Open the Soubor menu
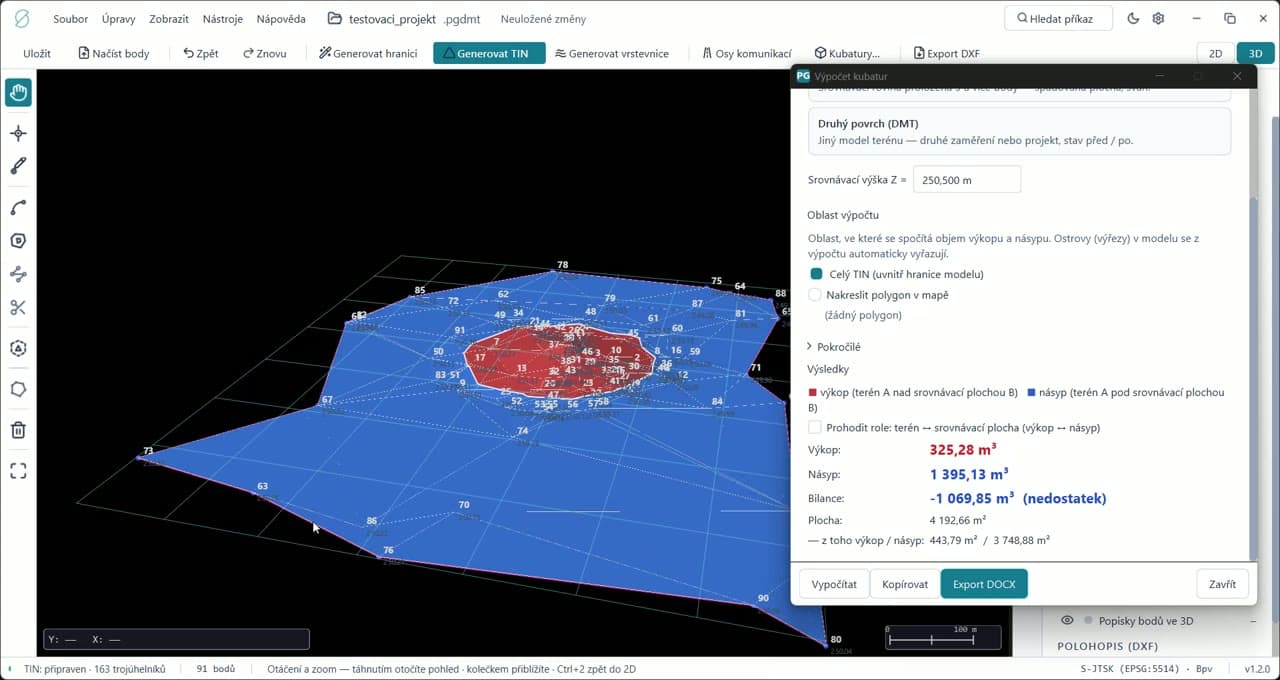 click(x=71, y=19)
